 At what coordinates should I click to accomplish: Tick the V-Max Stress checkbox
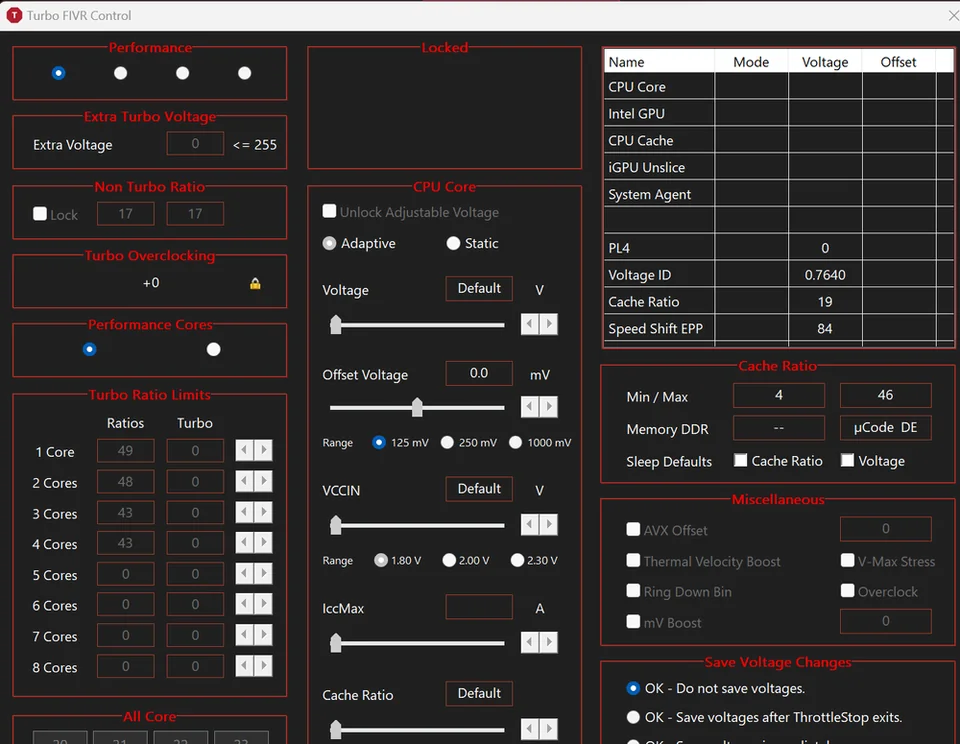[847, 560]
